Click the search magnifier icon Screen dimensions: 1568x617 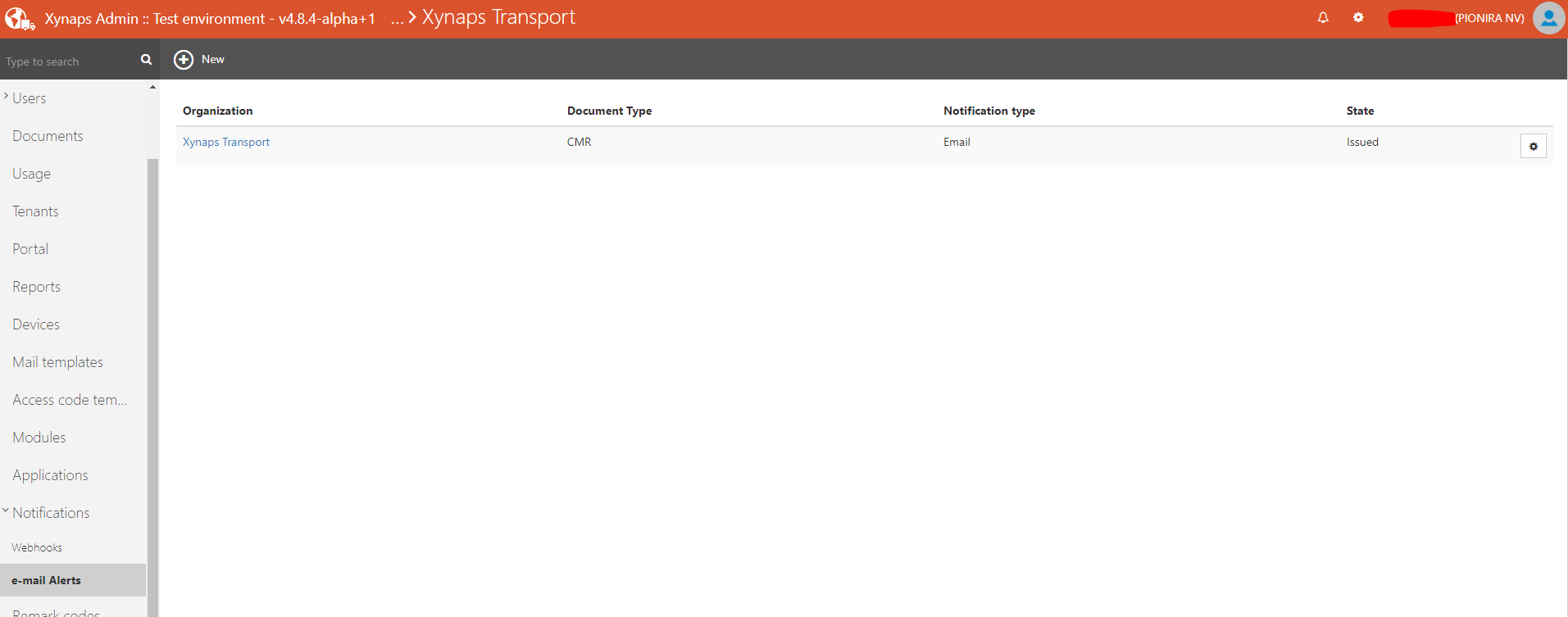(146, 60)
